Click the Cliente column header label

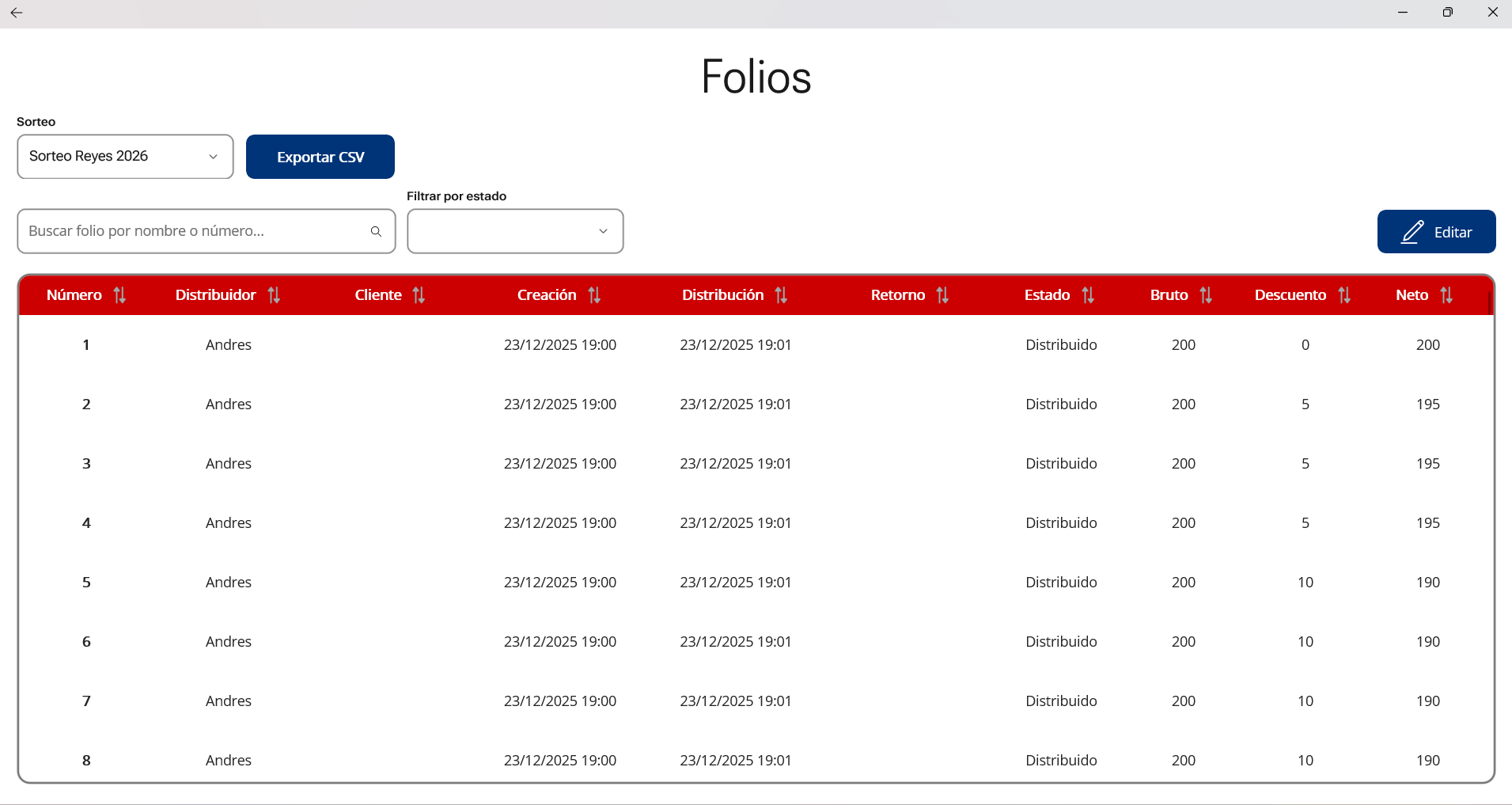(378, 295)
